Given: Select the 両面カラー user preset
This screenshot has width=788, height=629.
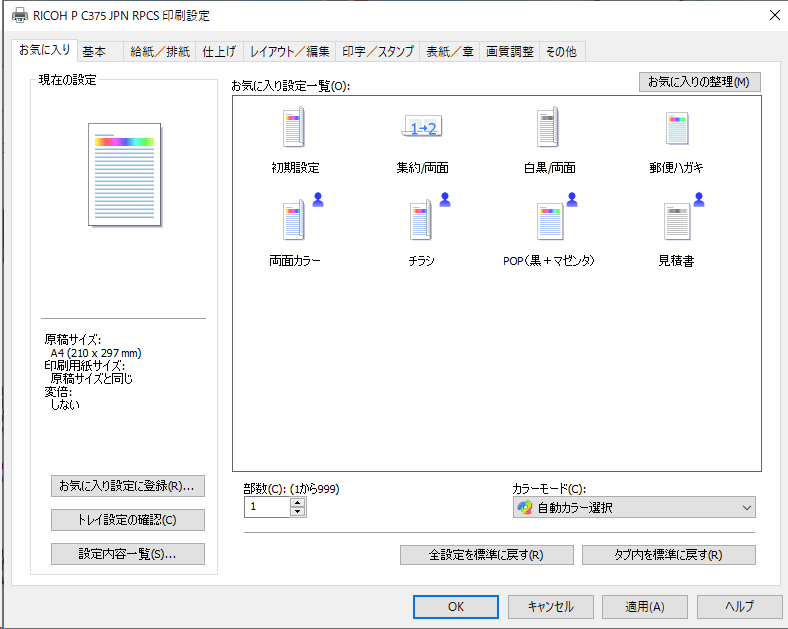Looking at the screenshot, I should click(294, 222).
